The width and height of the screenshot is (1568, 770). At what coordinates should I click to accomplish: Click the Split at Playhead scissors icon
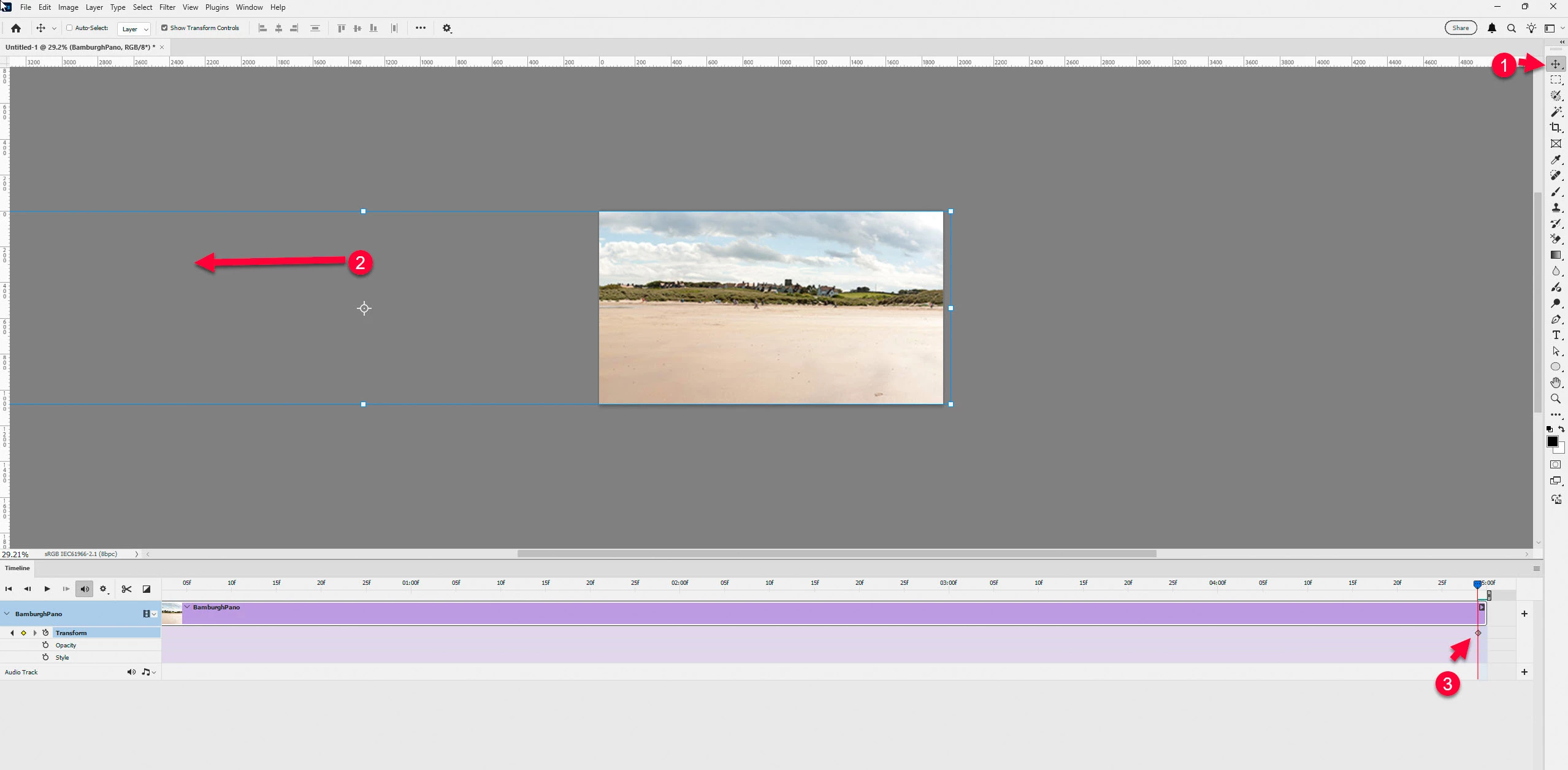point(126,589)
